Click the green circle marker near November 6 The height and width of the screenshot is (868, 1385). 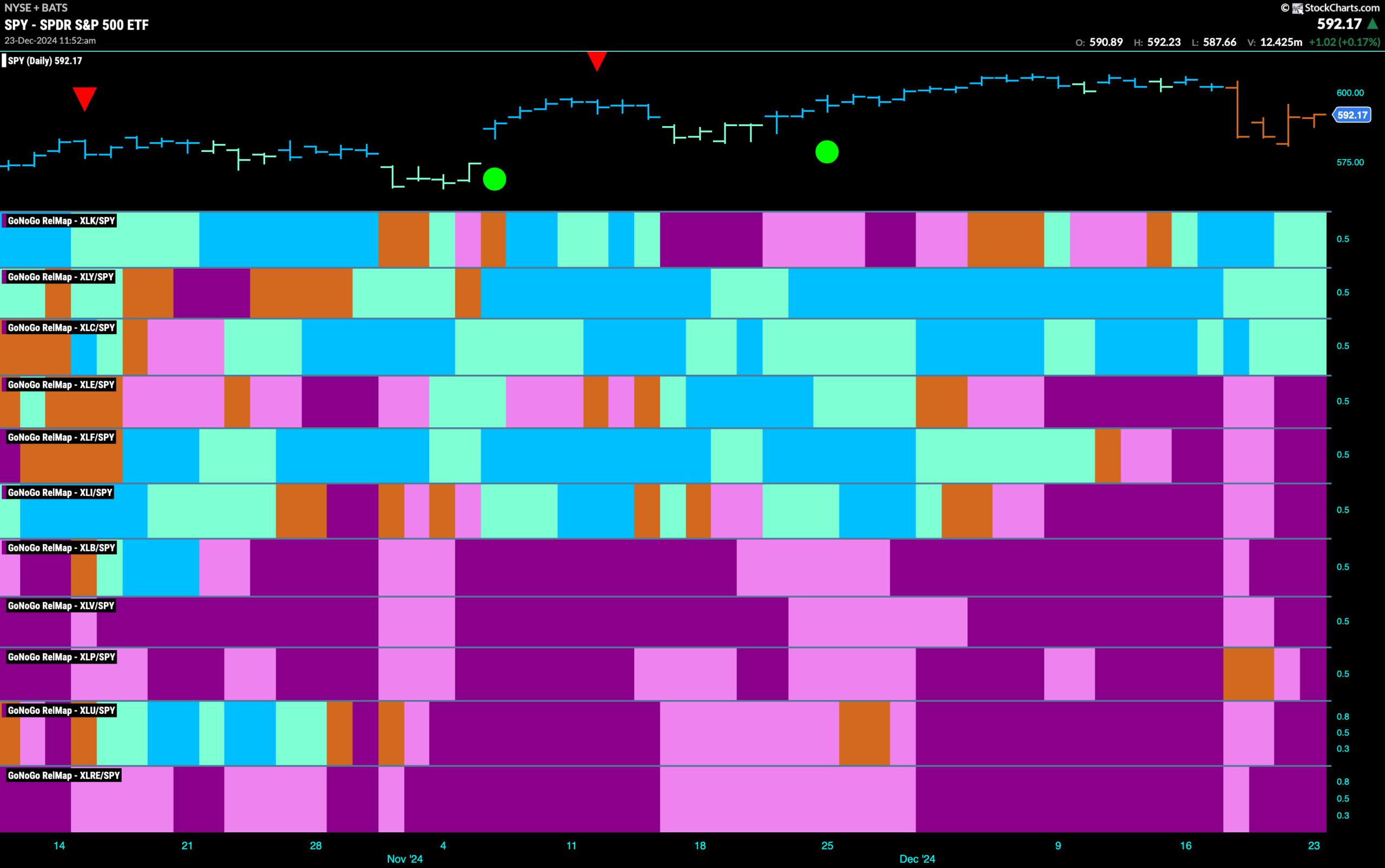click(x=494, y=178)
